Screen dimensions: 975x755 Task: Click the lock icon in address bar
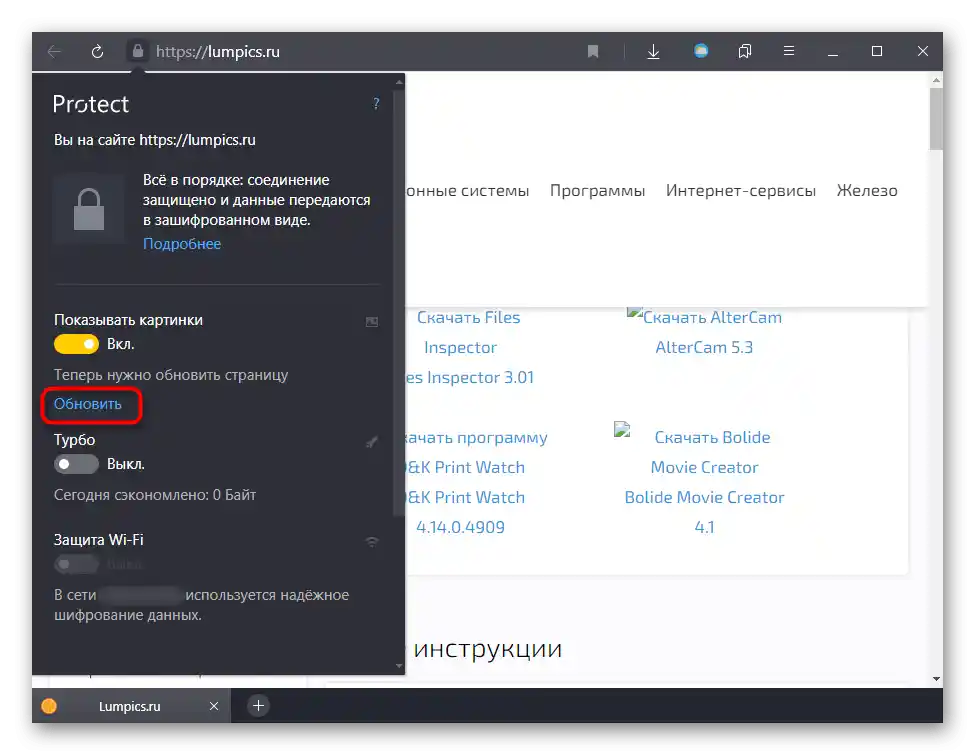click(x=138, y=51)
